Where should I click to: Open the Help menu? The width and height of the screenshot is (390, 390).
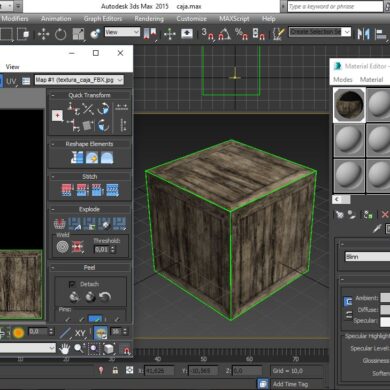269,19
